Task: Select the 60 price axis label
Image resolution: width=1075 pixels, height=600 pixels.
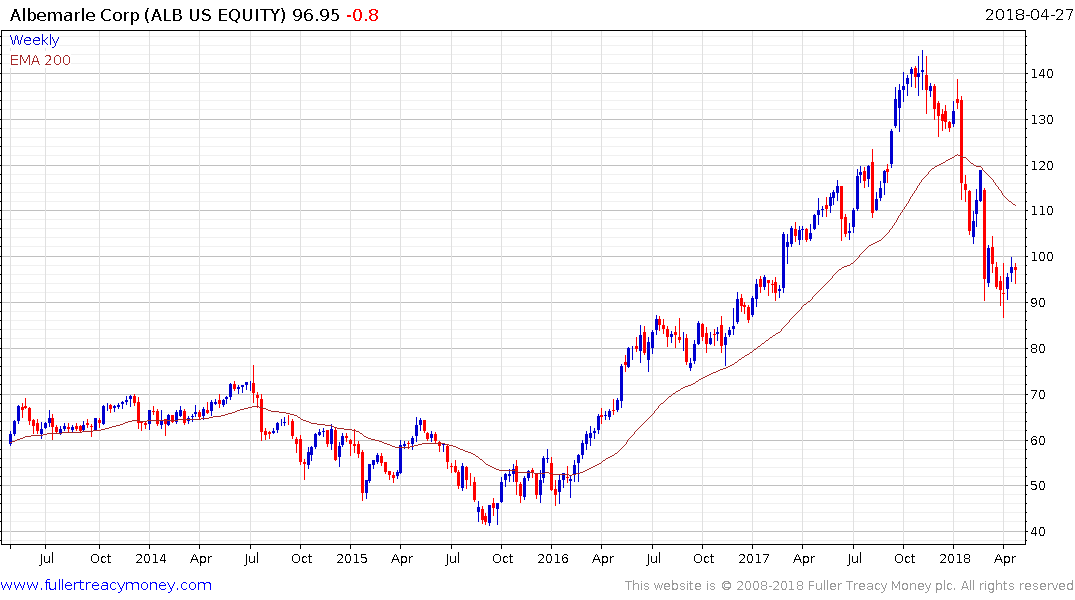Action: point(1038,441)
